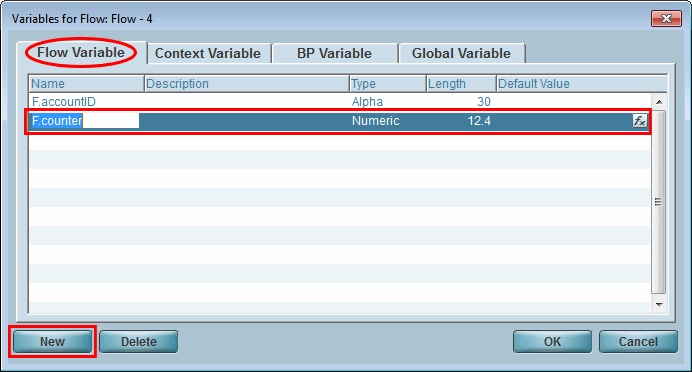Image resolution: width=692 pixels, height=372 pixels.
Task: Close the Variables for Flow dialog
Action: point(666,19)
